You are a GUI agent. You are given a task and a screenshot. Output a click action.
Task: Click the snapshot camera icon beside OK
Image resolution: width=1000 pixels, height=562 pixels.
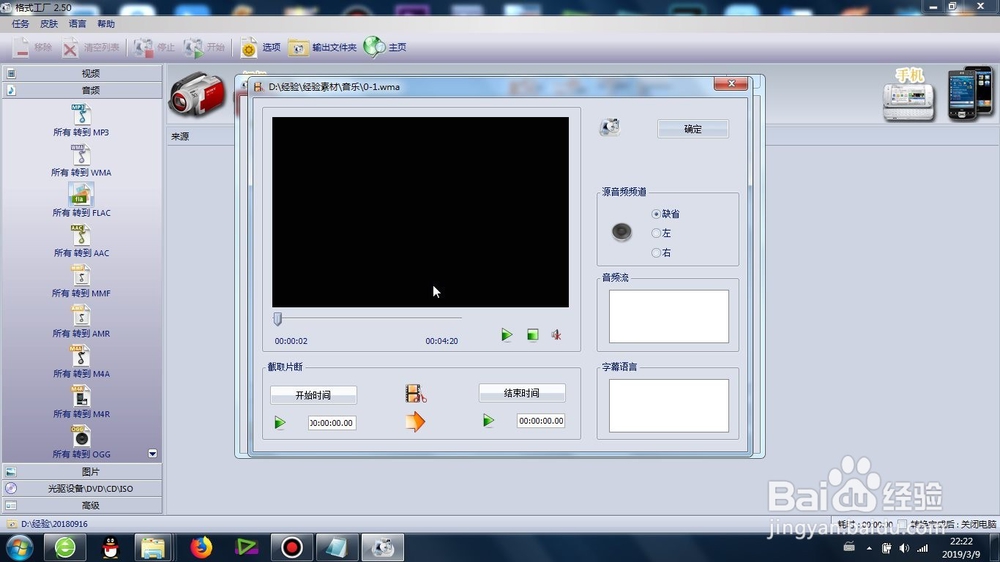[610, 127]
